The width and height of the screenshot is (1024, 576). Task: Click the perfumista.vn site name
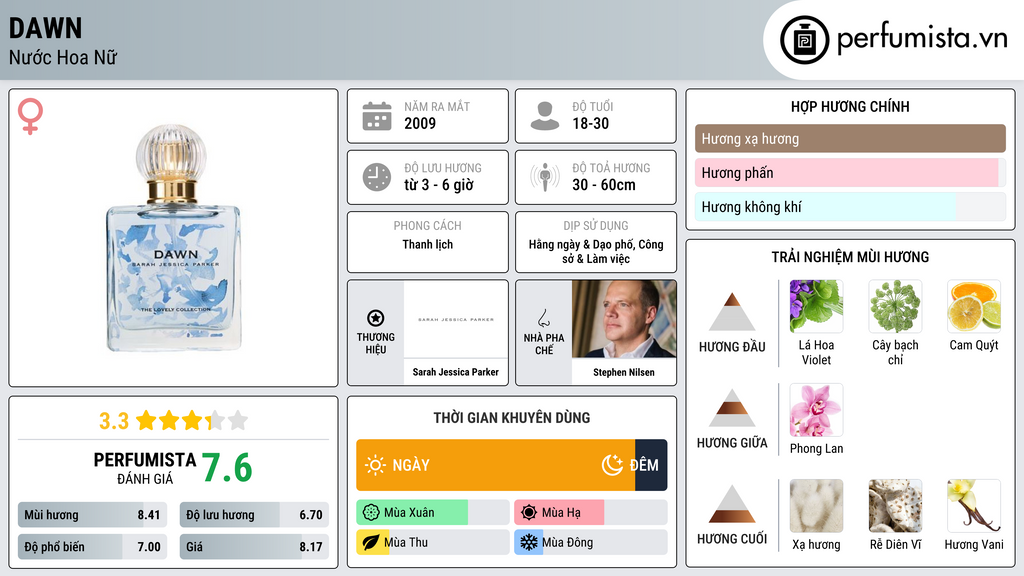pos(922,39)
